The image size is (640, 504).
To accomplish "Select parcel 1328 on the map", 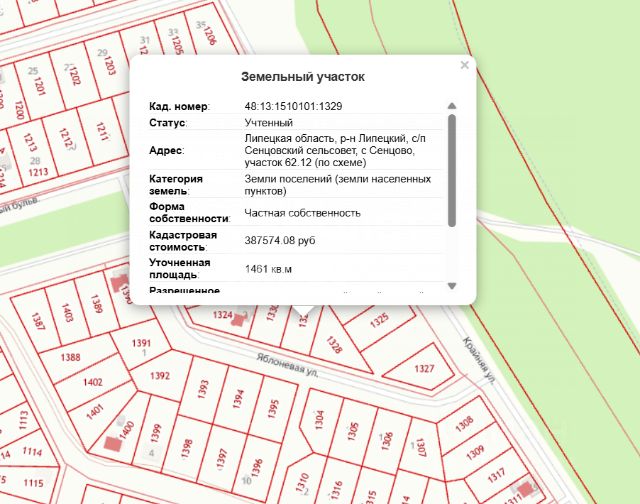I will pyautogui.click(x=334, y=345).
